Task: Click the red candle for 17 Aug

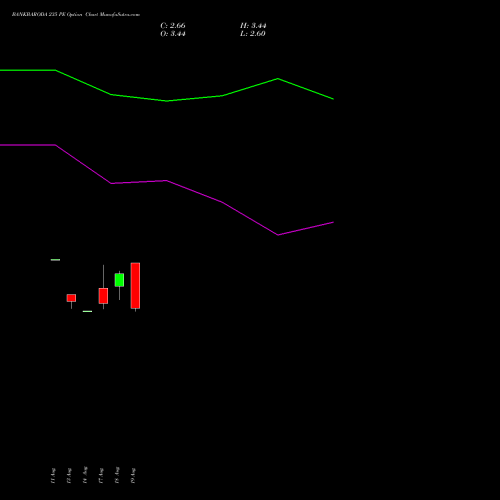Action: pos(103,296)
